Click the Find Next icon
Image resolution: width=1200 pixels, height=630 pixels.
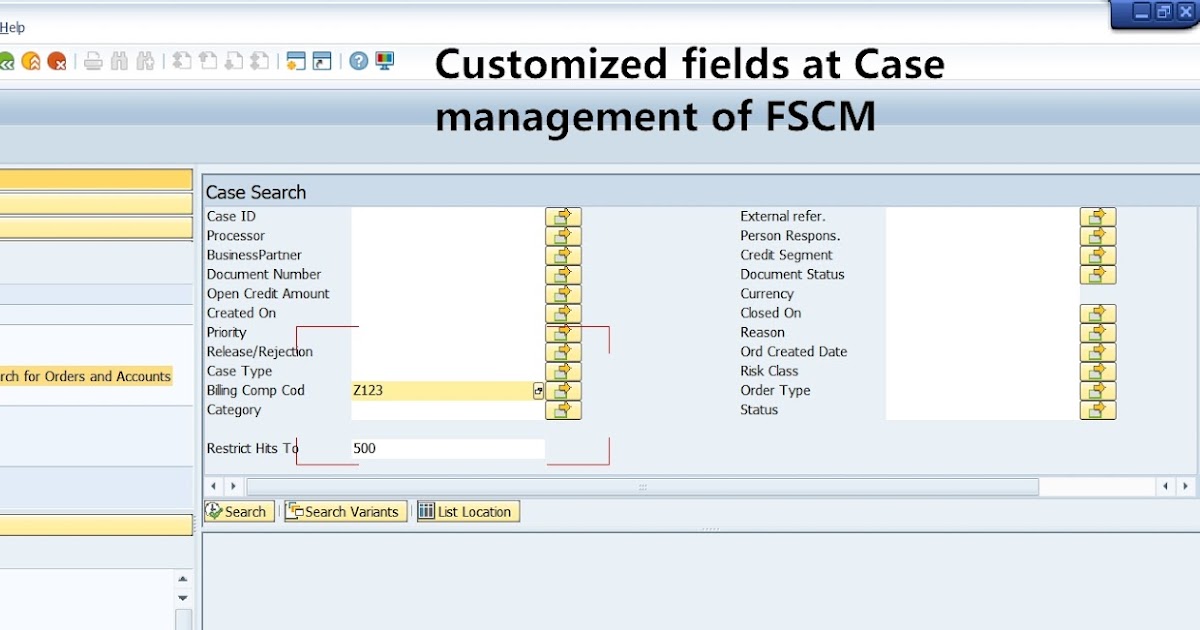click(145, 60)
